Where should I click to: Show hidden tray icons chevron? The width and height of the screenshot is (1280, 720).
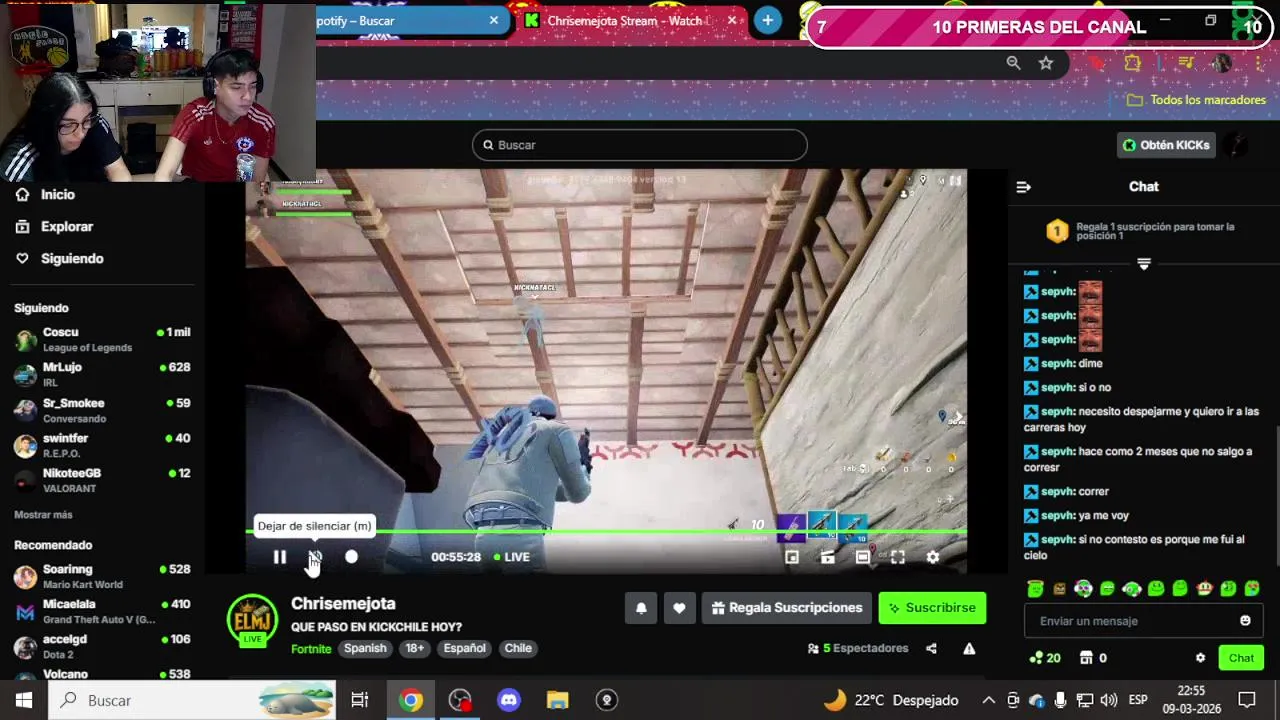[988, 700]
